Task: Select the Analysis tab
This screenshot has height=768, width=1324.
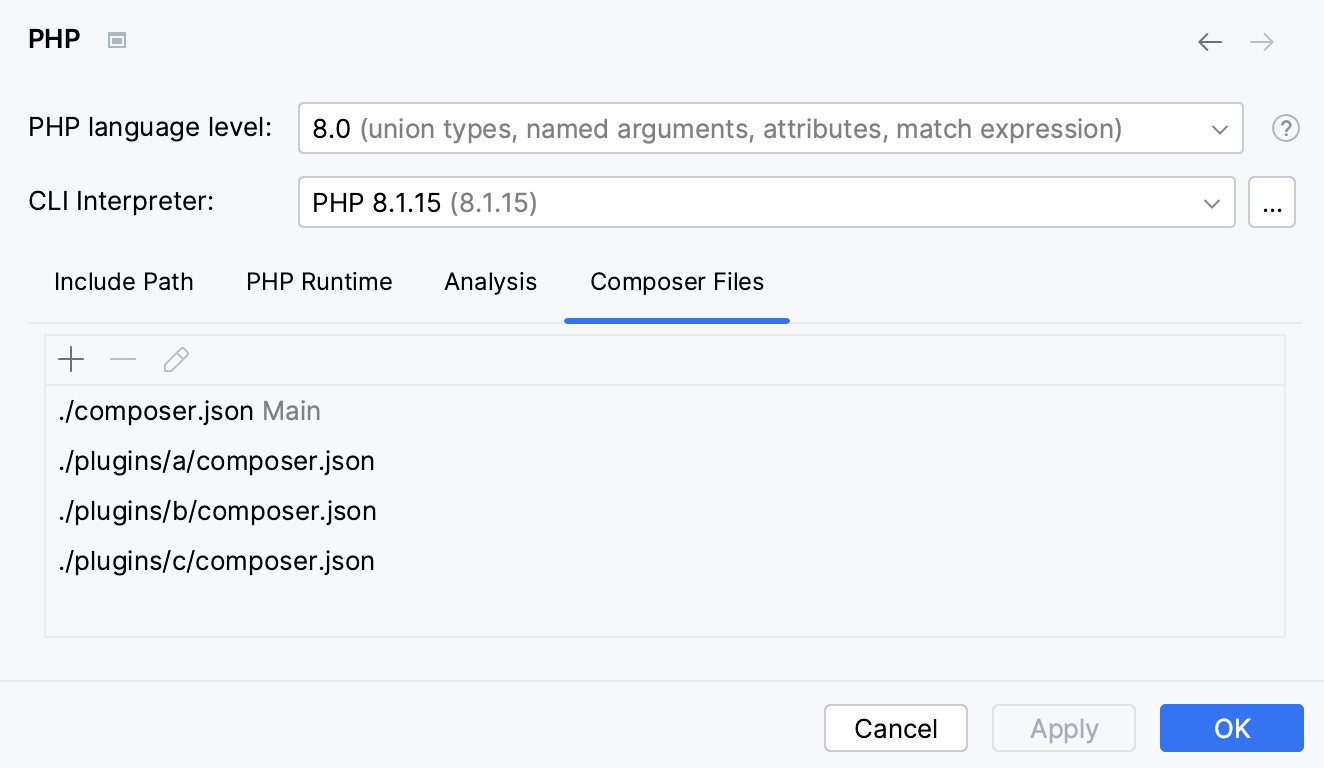Action: tap(490, 282)
